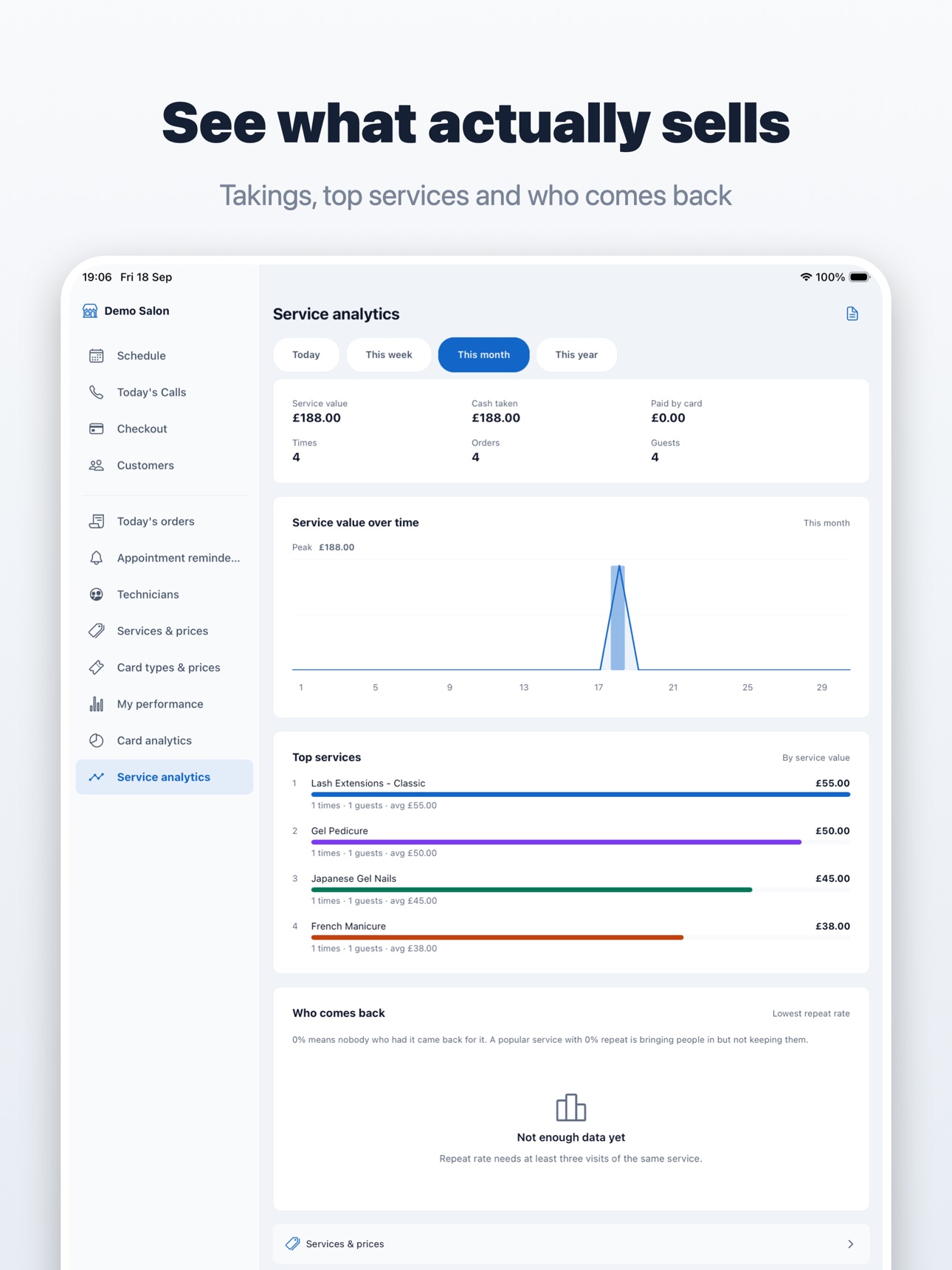Click the Service analytics trend line icon

coord(97,777)
